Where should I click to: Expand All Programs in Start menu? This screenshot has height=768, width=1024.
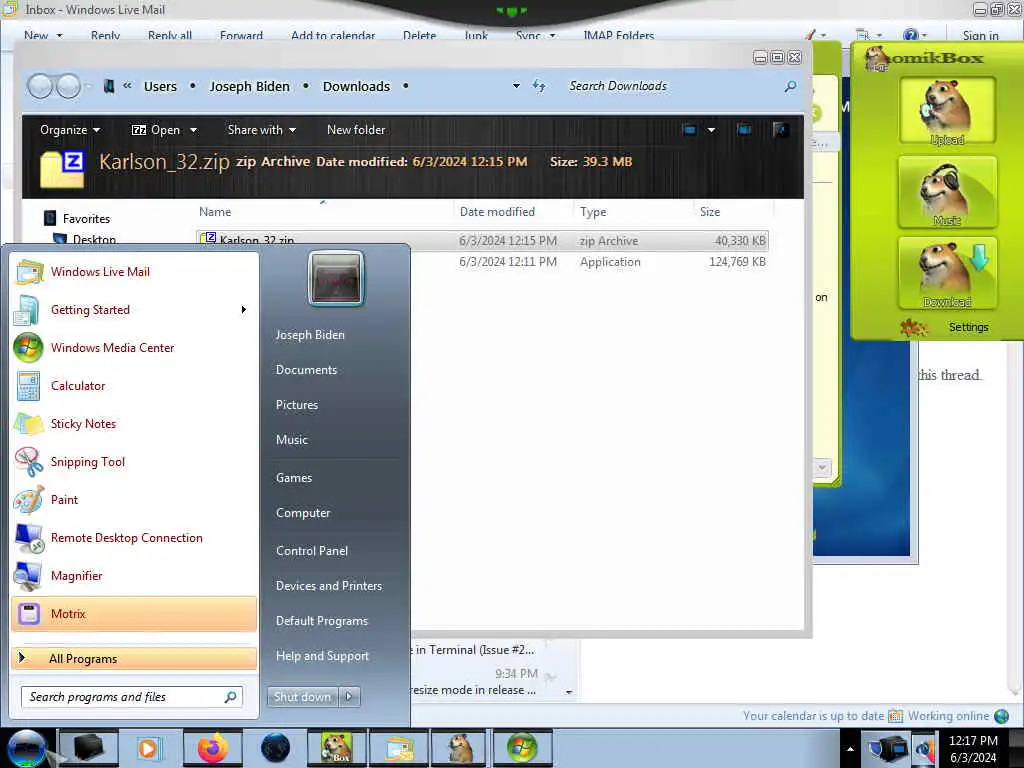tap(134, 658)
